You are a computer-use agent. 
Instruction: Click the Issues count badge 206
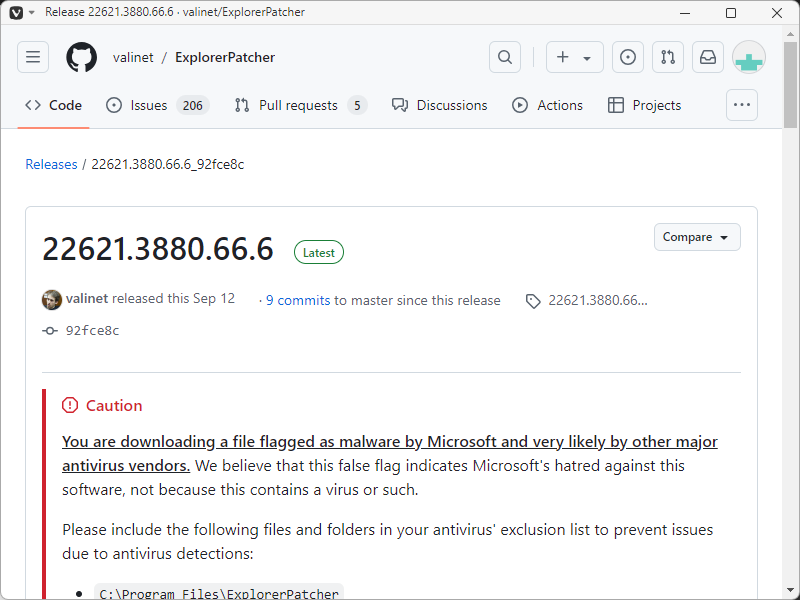click(193, 106)
